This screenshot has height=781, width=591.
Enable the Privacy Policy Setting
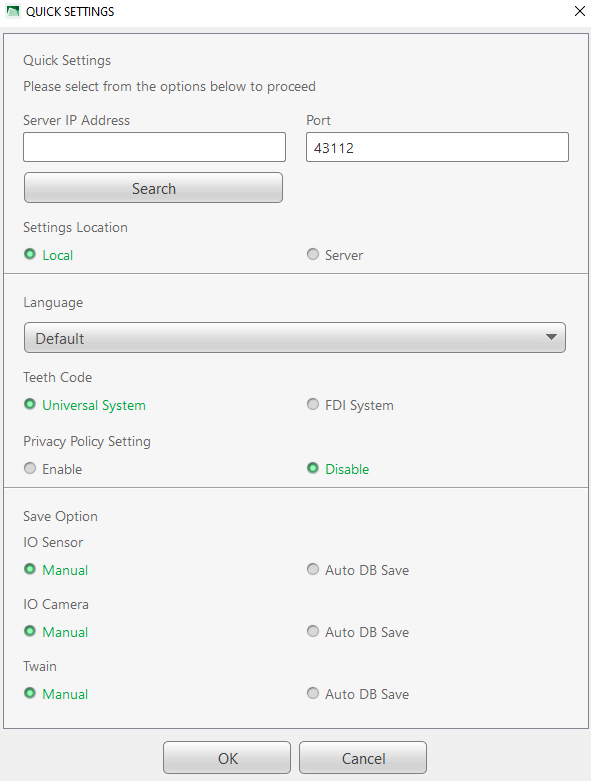53,468
